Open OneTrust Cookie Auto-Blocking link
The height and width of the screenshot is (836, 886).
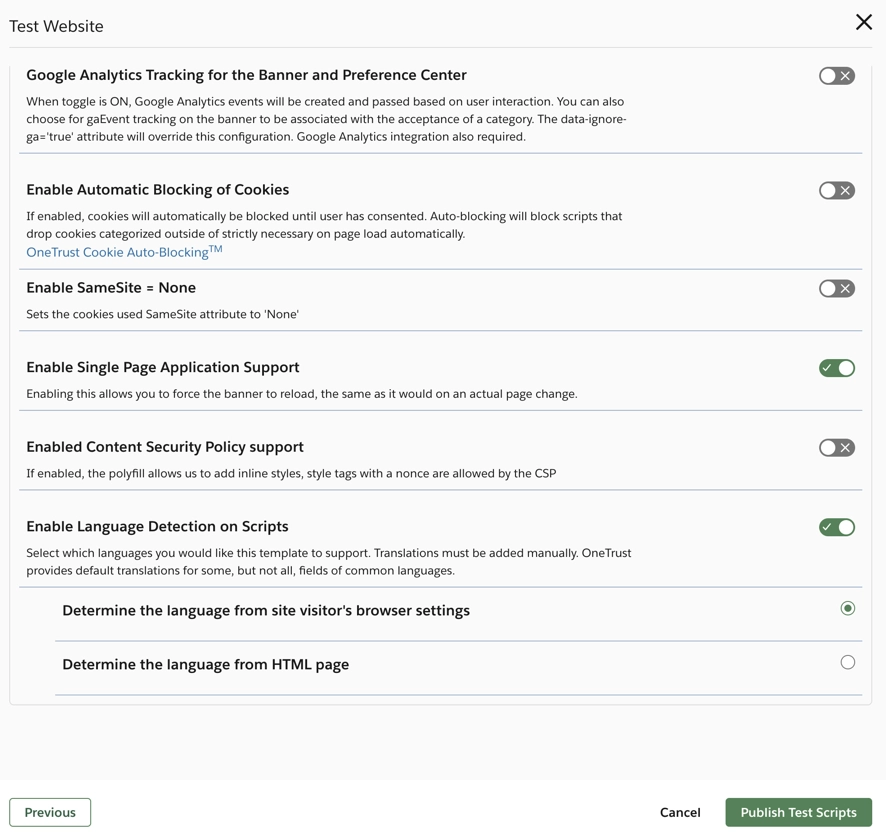pos(124,251)
